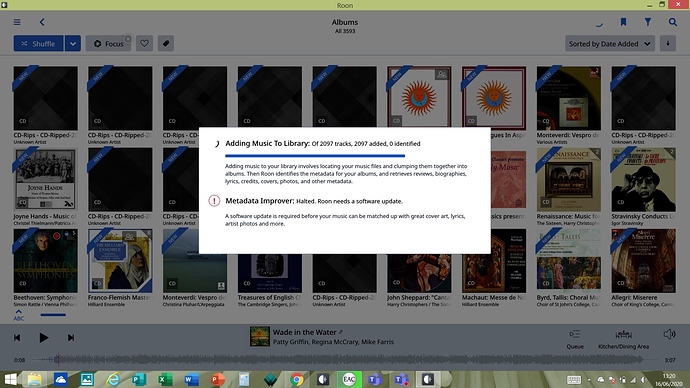Open PowerPoint from taskbar
The width and height of the screenshot is (690, 388).
point(217,379)
